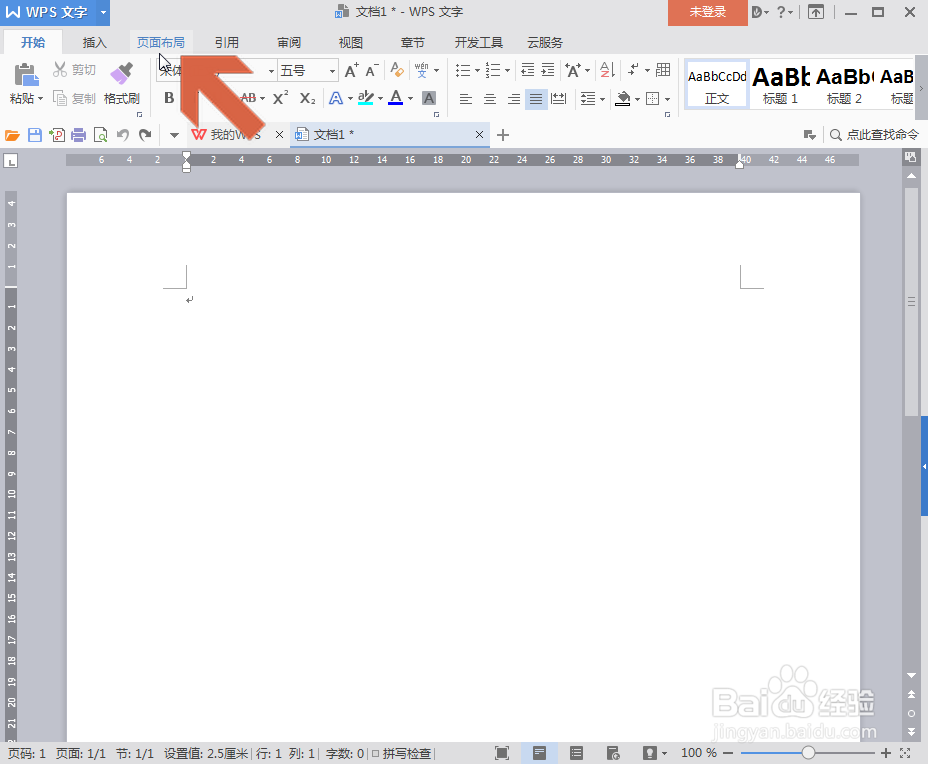Image resolution: width=928 pixels, height=764 pixels.
Task: Expand the font color dropdown arrow
Action: [x=410, y=99]
